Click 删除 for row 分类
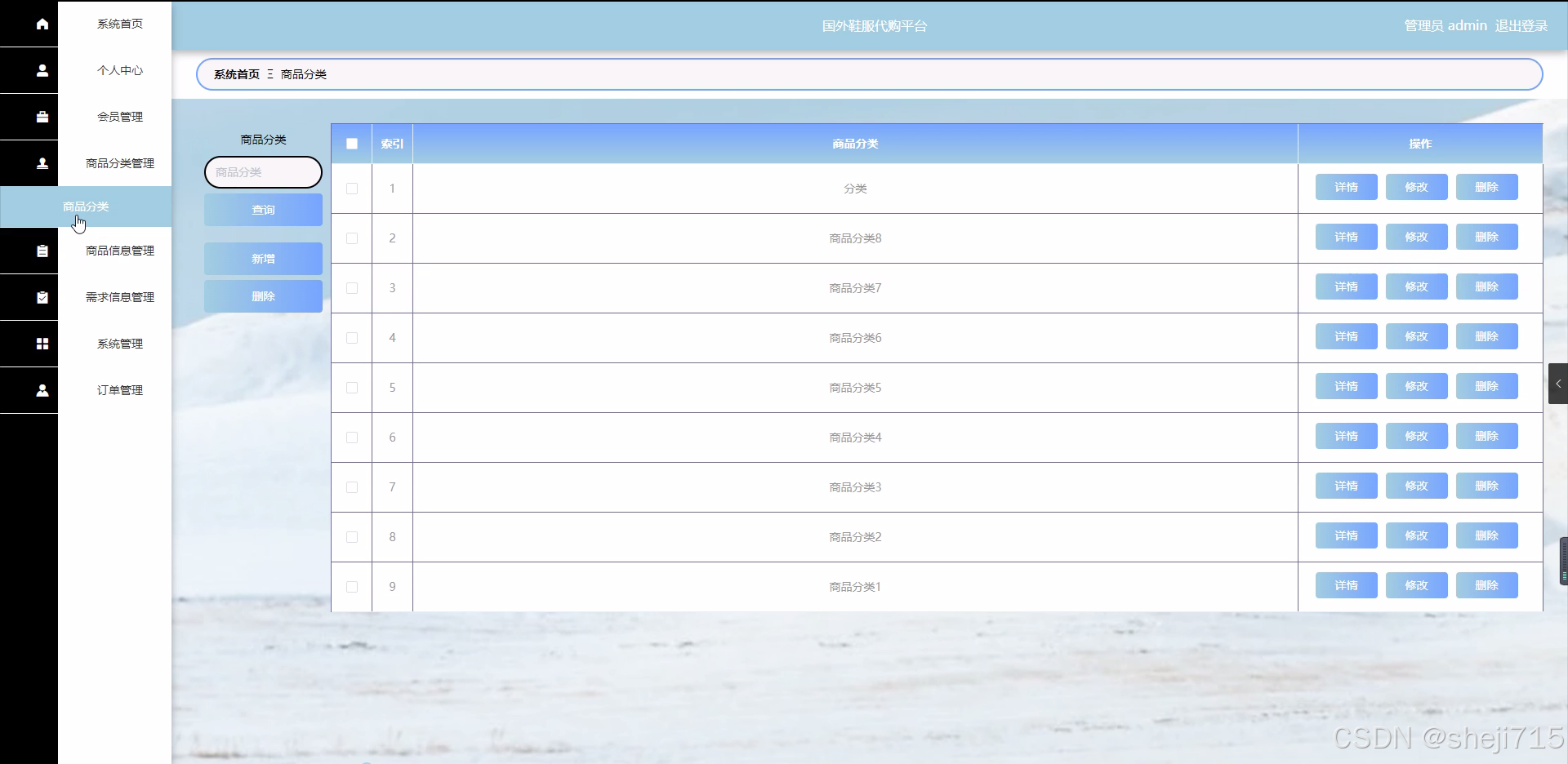 (1486, 187)
